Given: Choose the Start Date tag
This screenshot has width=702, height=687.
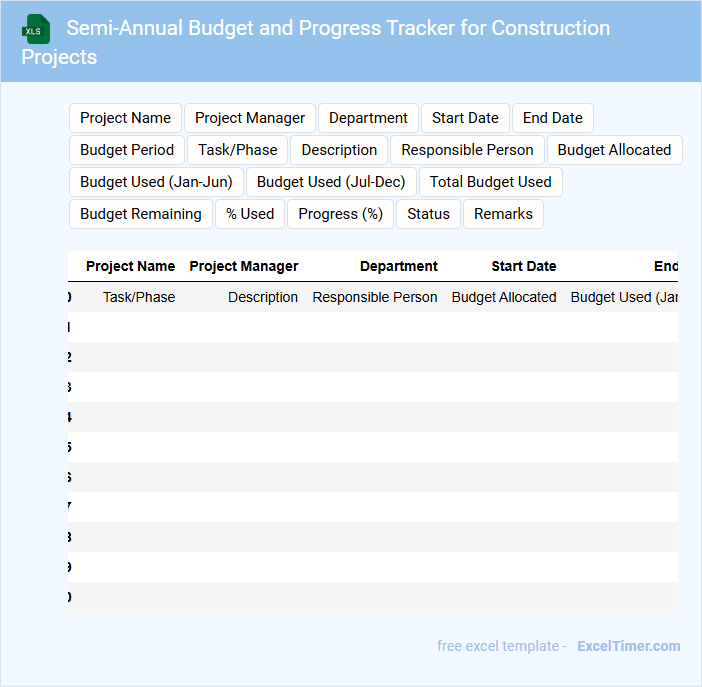Looking at the screenshot, I should (465, 118).
